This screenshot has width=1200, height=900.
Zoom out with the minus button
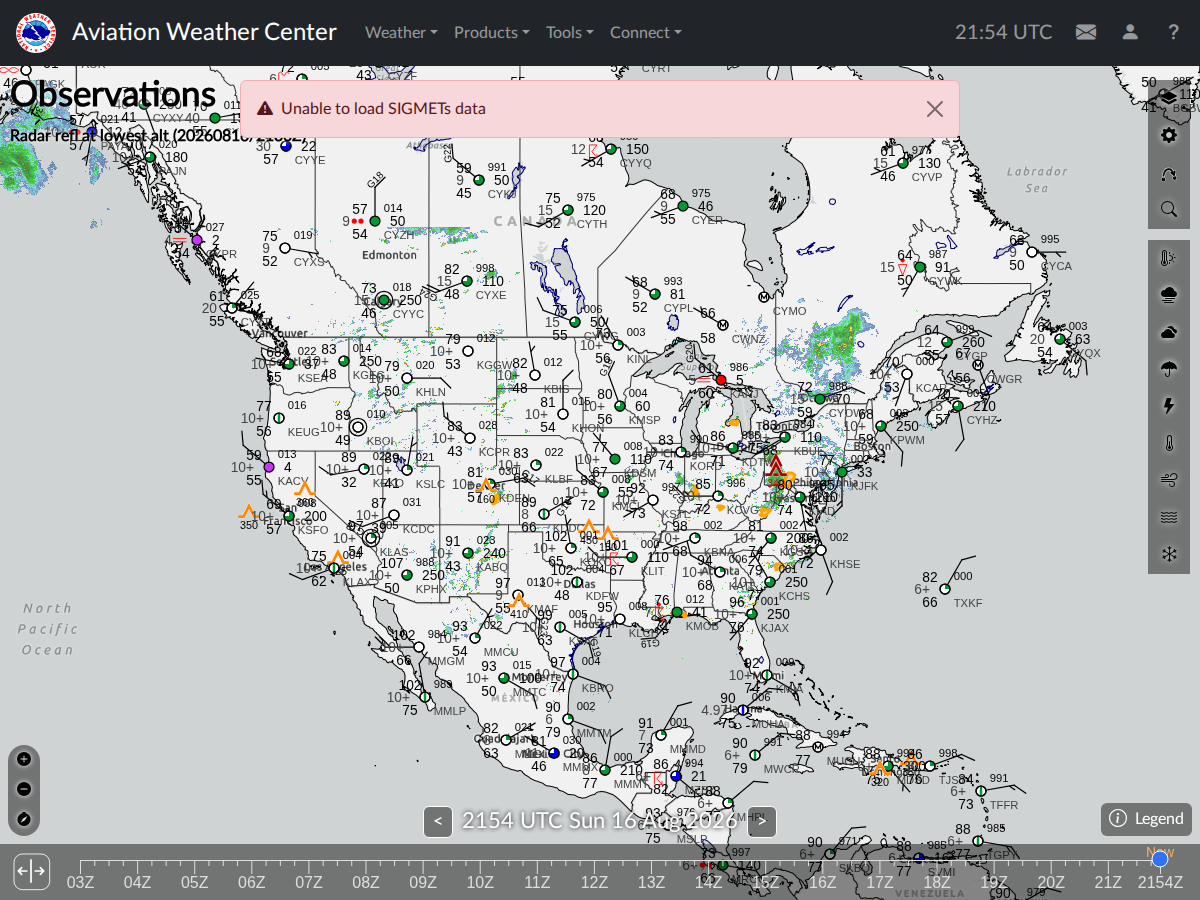[x=24, y=789]
